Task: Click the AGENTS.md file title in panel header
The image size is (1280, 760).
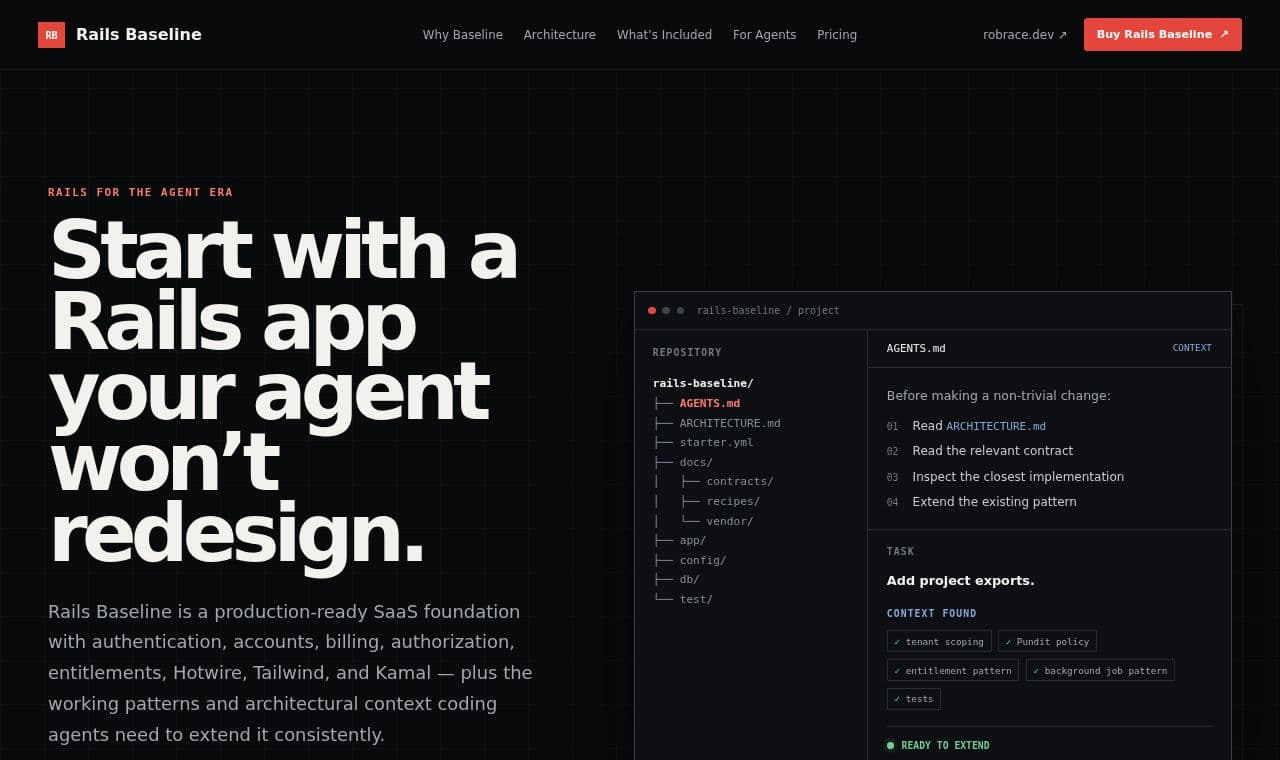Action: click(916, 348)
